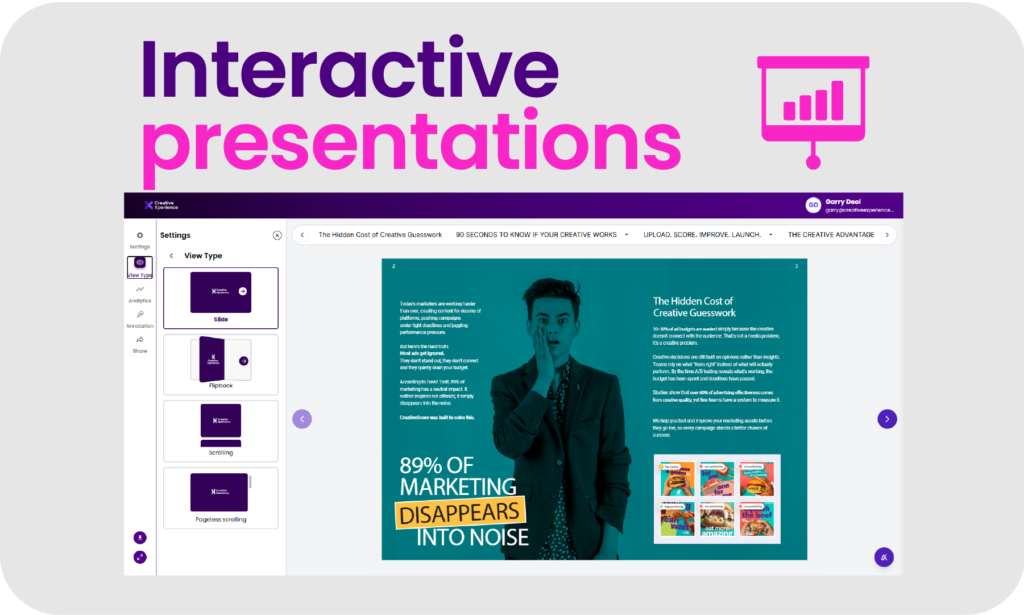Image resolution: width=1024 pixels, height=615 pixels.
Task: Select the View Type sidebar icon
Action: [140, 265]
